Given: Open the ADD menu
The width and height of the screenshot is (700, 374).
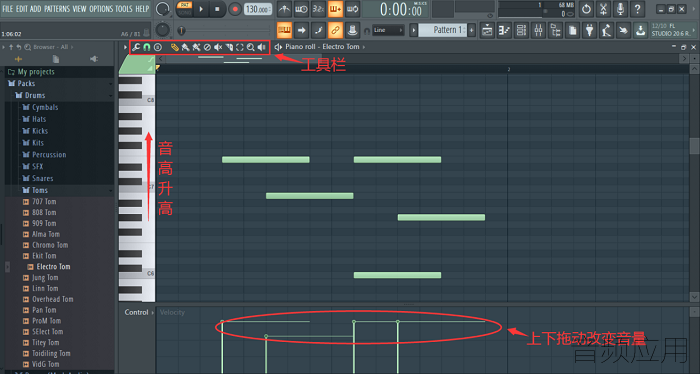Looking at the screenshot, I should click(x=35, y=9).
